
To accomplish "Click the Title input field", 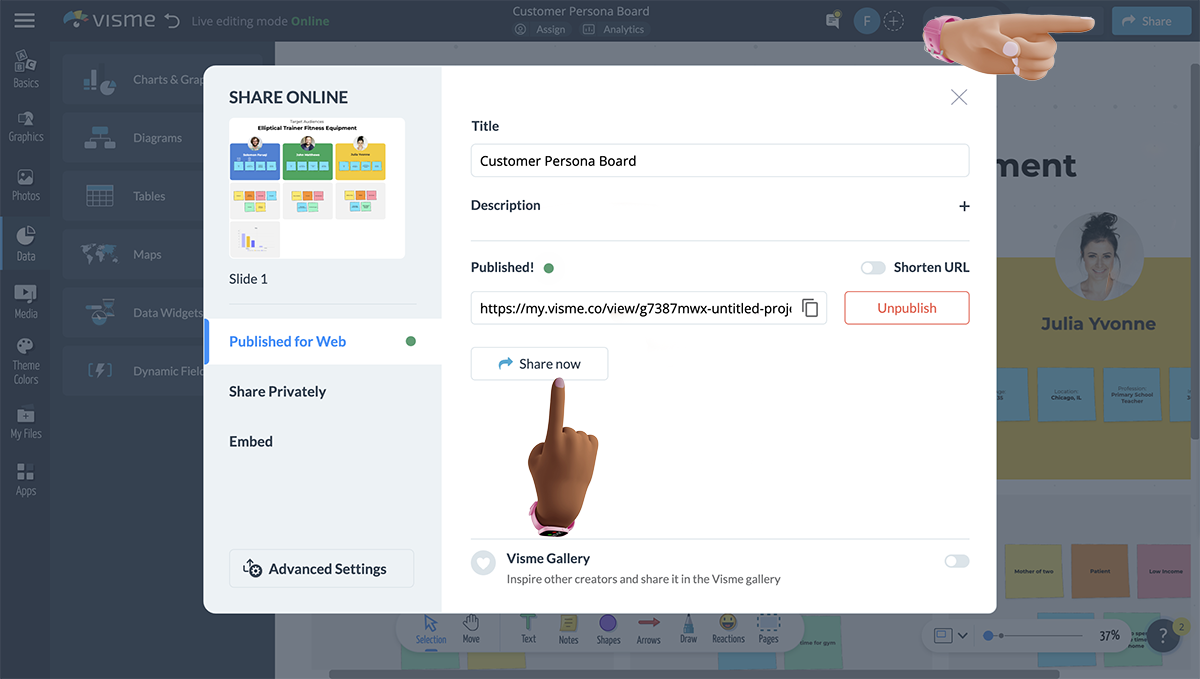I will (719, 161).
